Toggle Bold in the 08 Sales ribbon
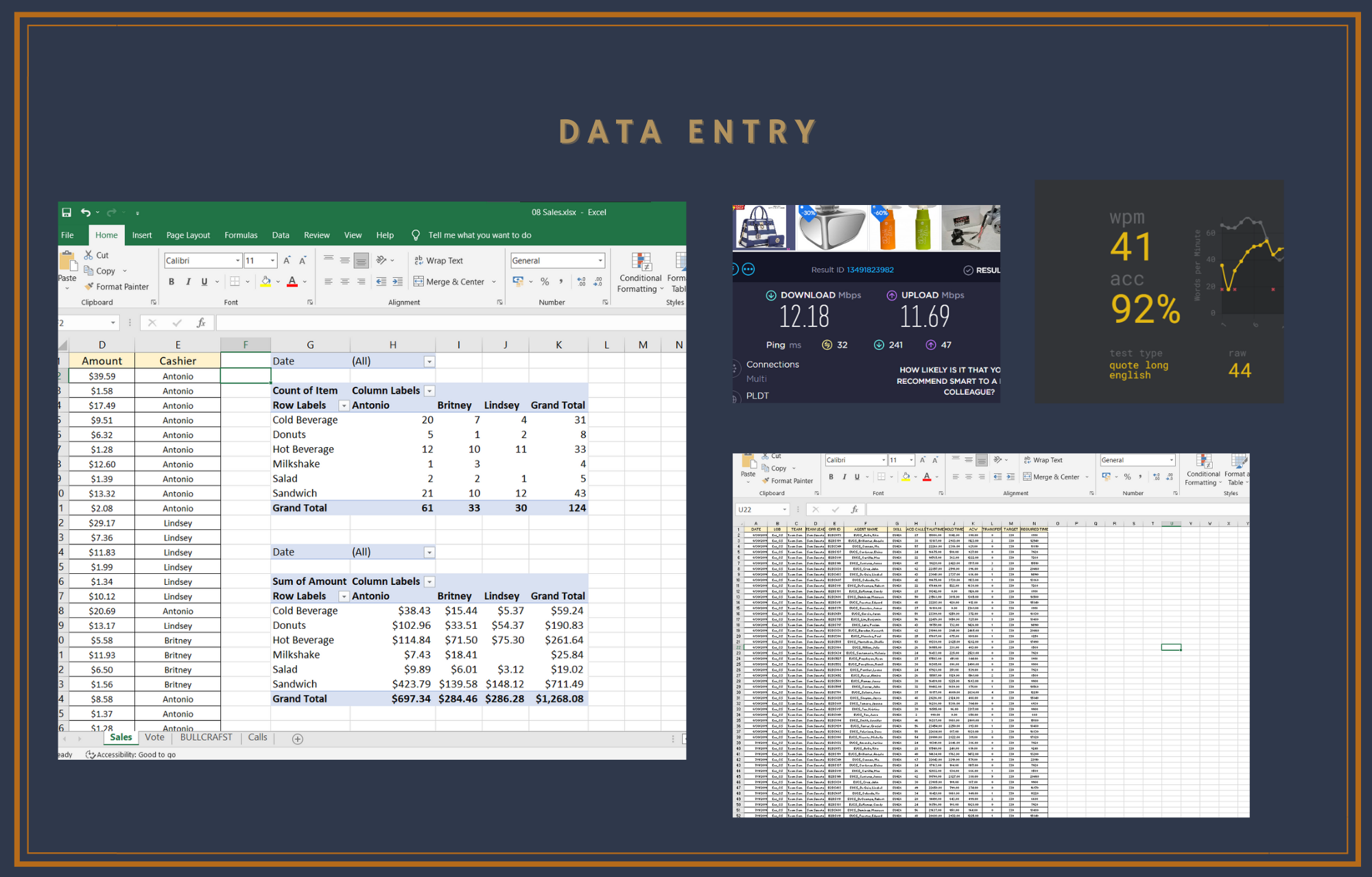The width and height of the screenshot is (1372, 877). point(171,282)
